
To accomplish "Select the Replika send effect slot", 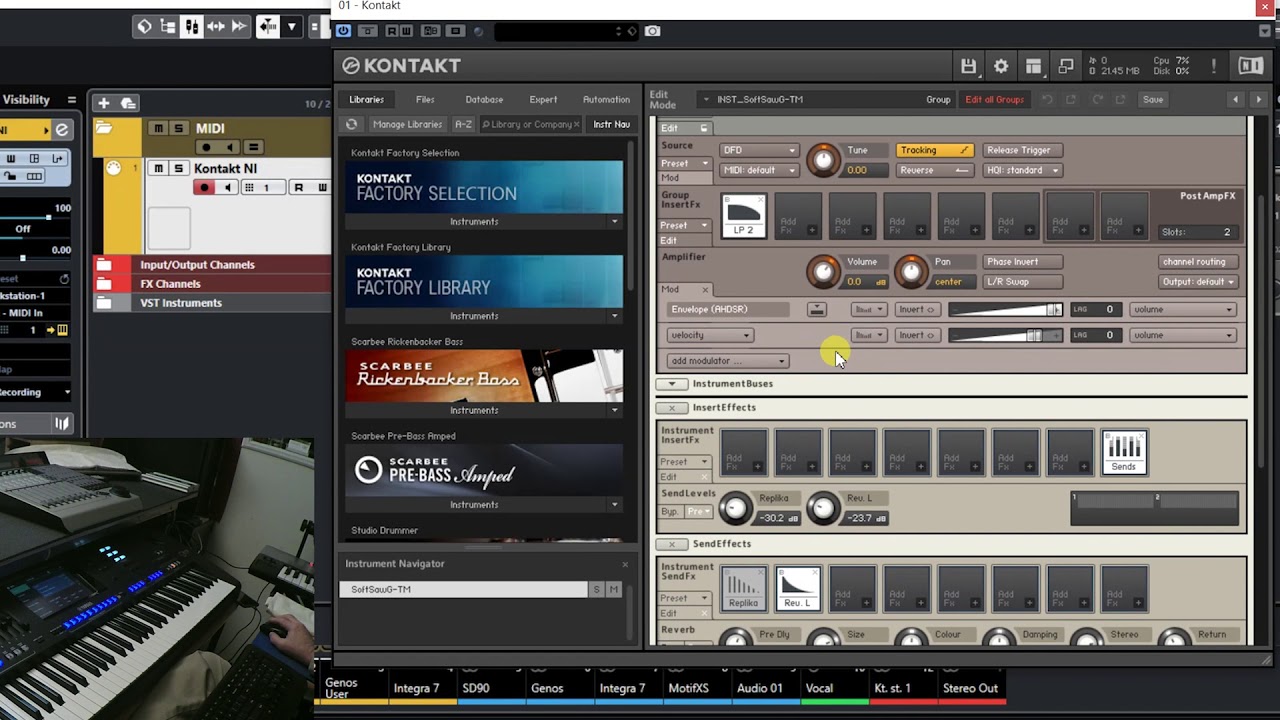I will [743, 588].
